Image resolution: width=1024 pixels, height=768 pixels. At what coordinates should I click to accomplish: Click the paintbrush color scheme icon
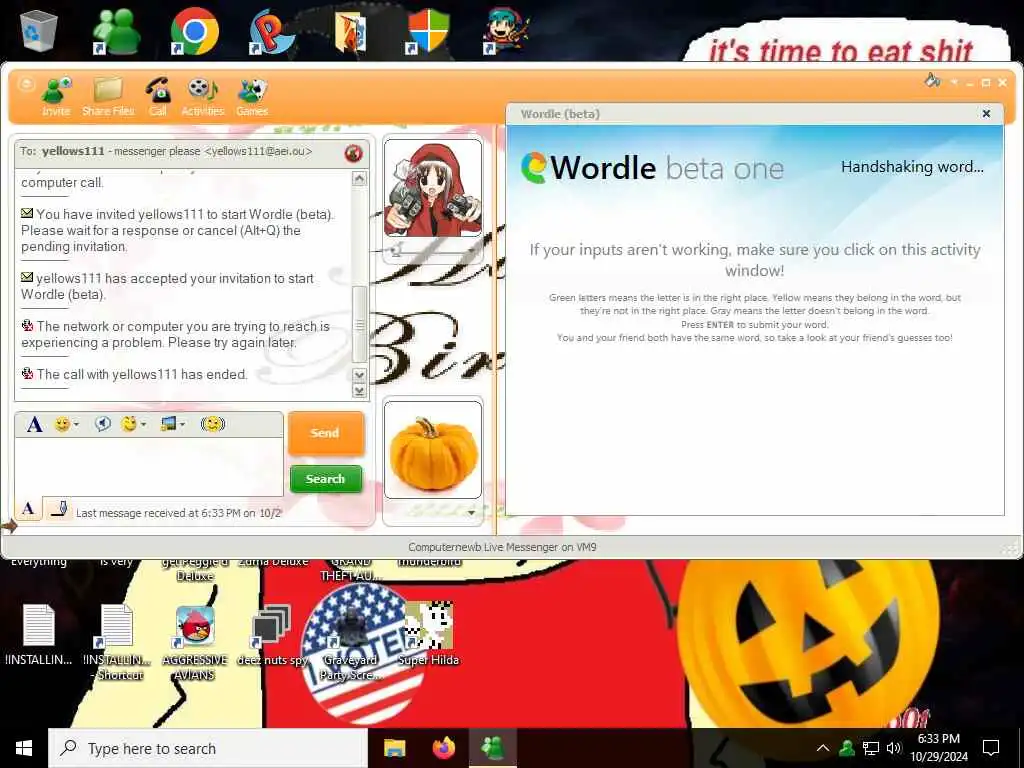click(933, 81)
